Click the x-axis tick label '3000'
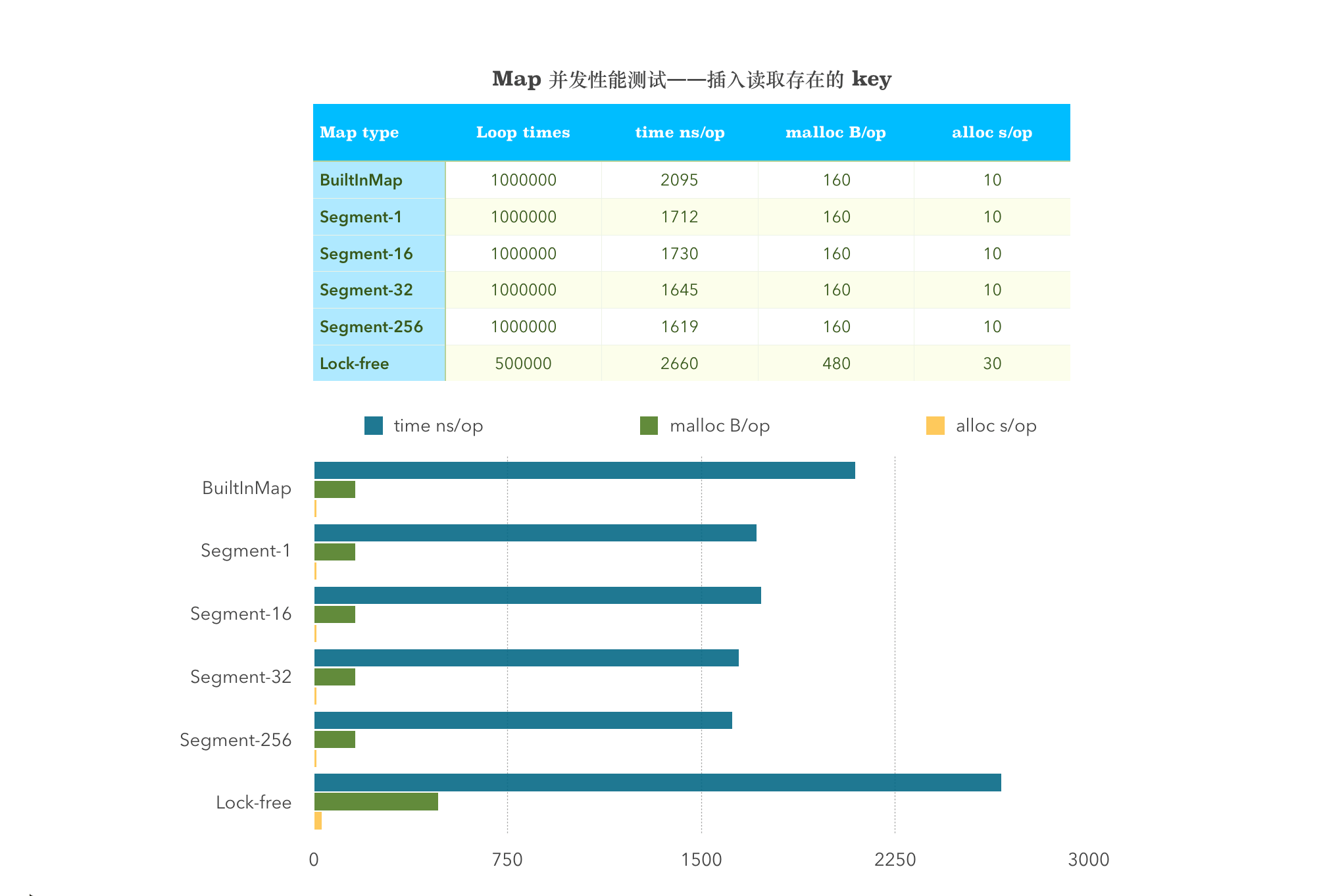Viewport: 1344px width, 896px height. [x=1089, y=859]
